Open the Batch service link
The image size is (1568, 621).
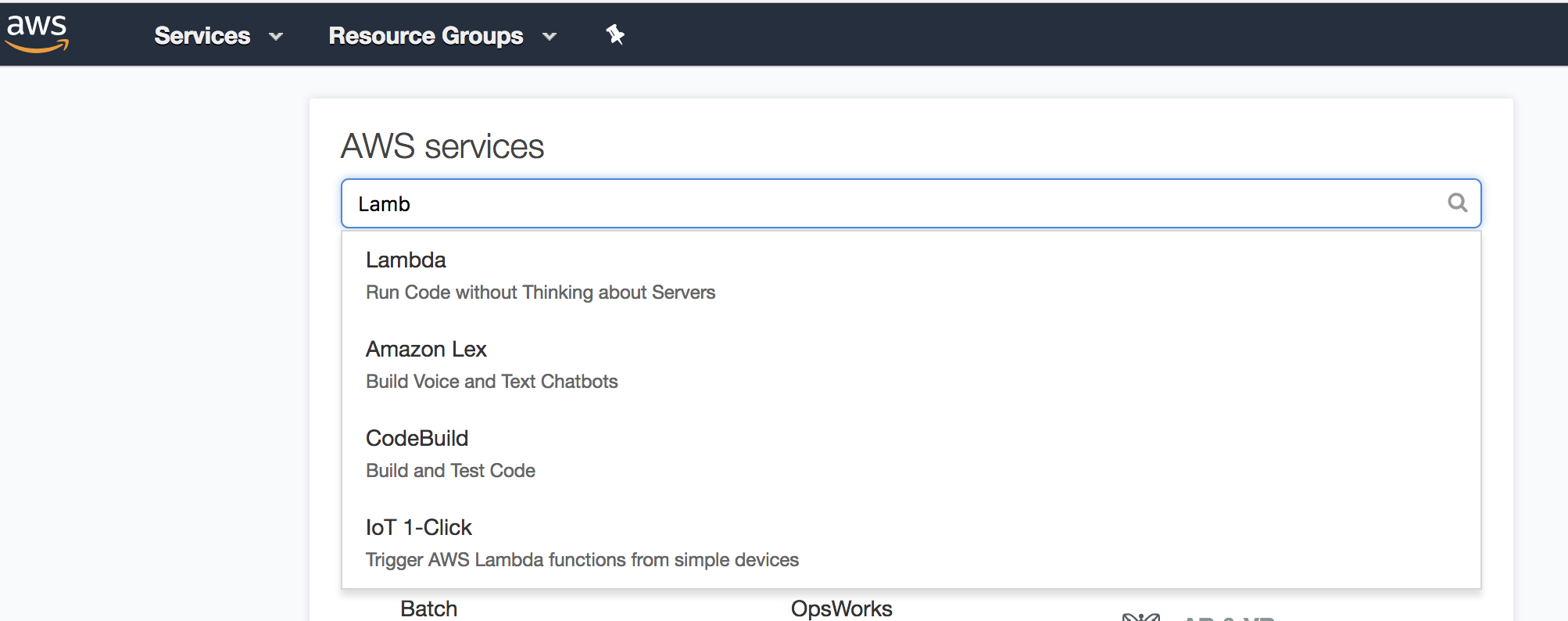click(x=428, y=608)
